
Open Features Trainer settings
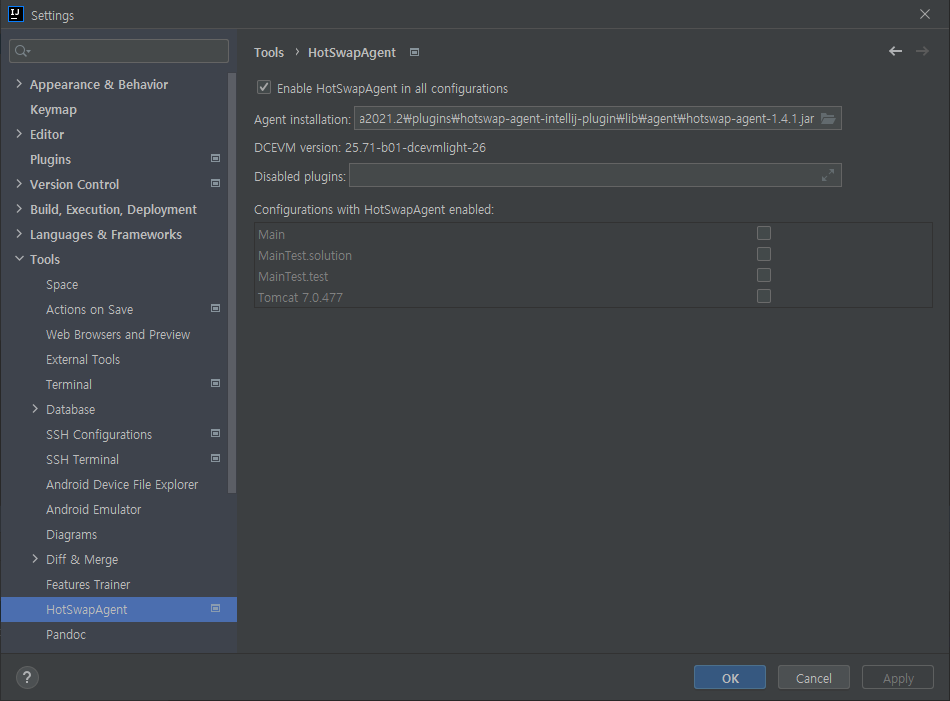point(88,585)
